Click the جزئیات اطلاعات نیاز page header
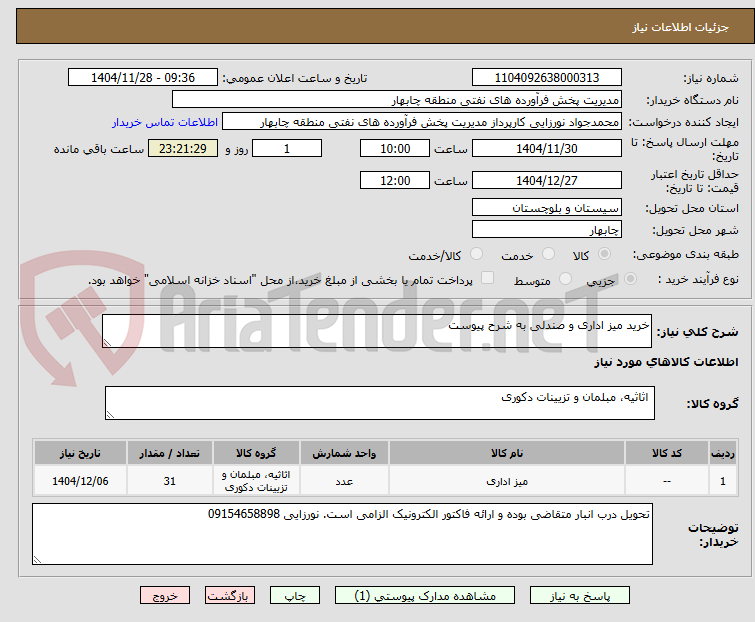Image resolution: width=755 pixels, height=622 pixels. pos(680,27)
